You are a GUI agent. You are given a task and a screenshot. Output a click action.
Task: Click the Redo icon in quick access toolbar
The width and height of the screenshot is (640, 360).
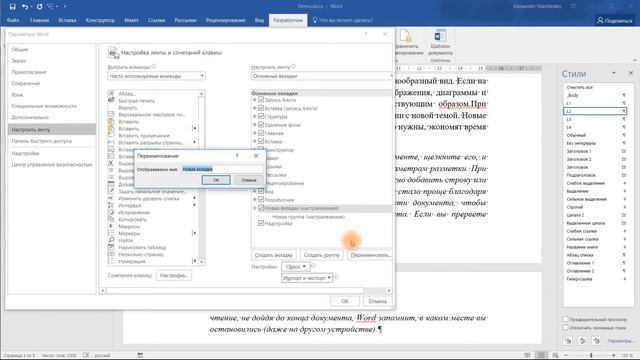[x=39, y=7]
